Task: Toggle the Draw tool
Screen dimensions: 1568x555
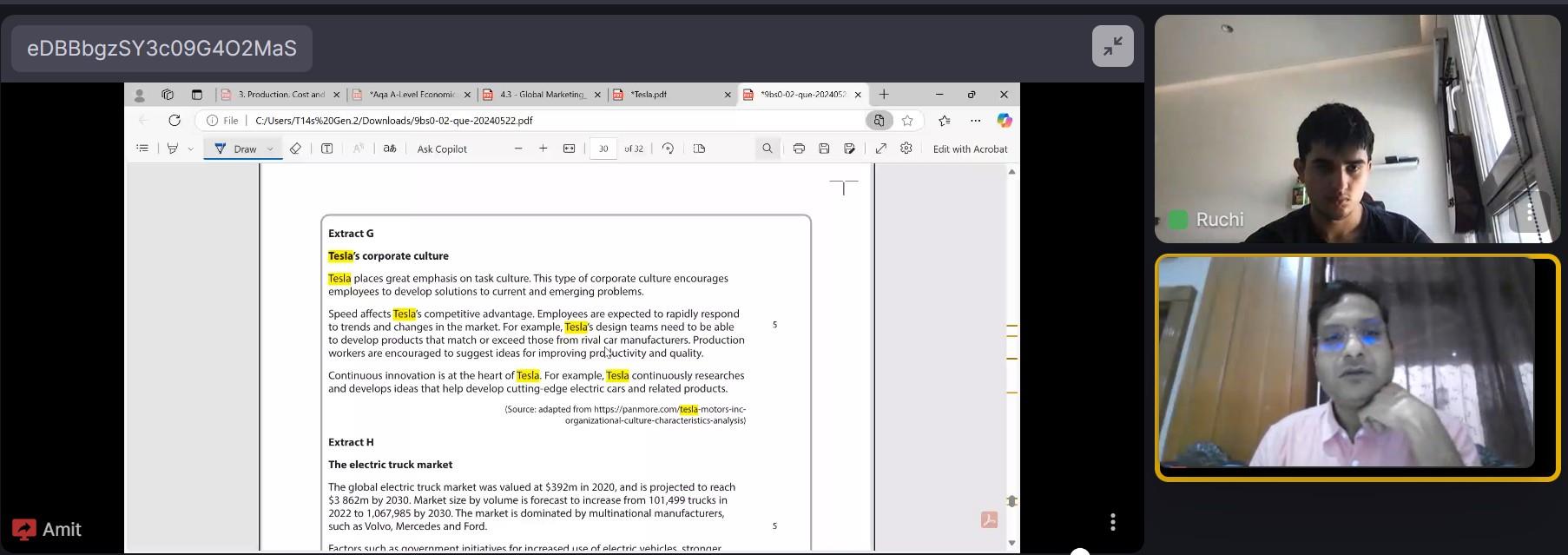Action: [235, 149]
